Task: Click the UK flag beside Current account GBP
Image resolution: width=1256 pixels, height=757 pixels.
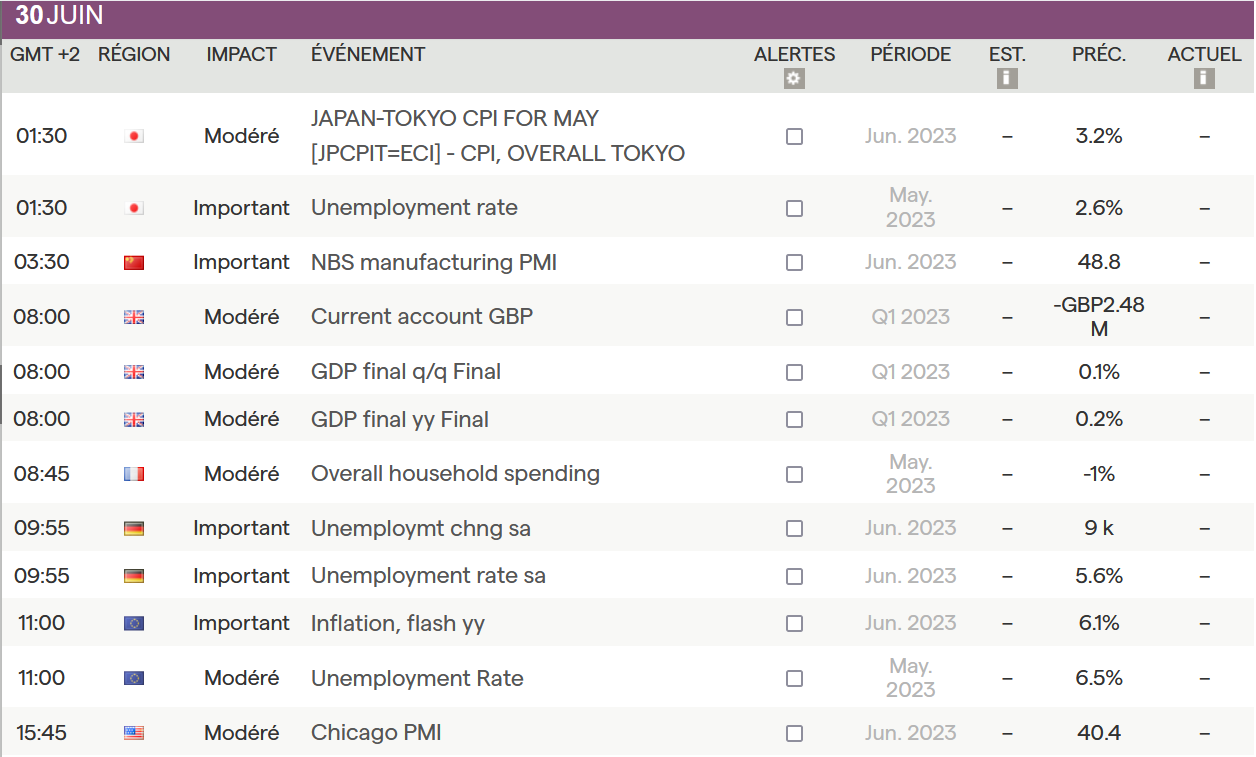Action: (x=134, y=317)
